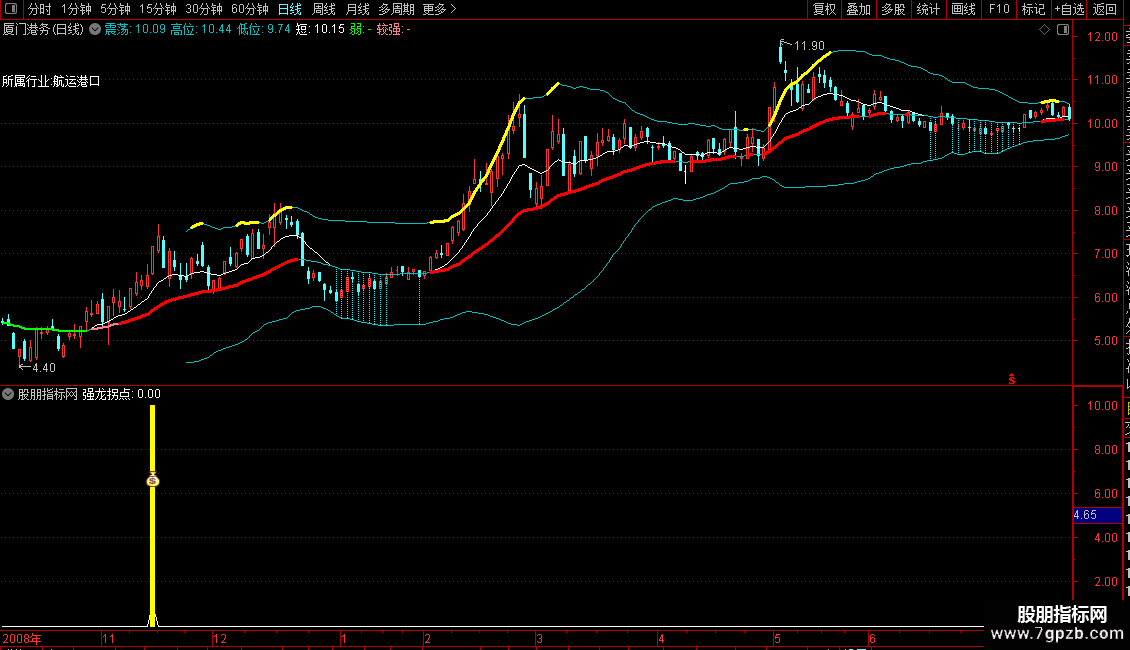Click month 12 on time axis
This screenshot has width=1130, height=650.
click(220, 638)
